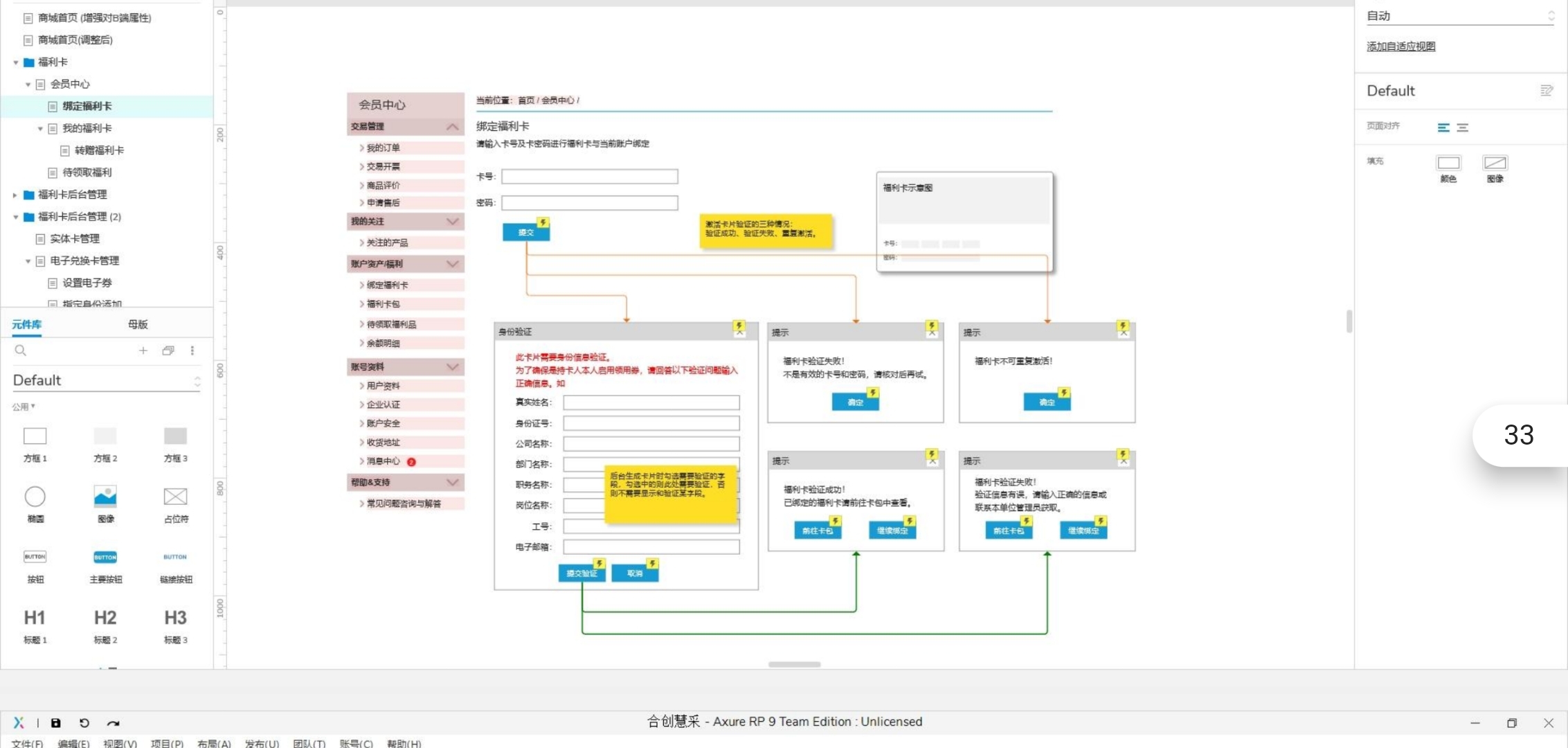Click the 添加自适应视图 link
Viewport: 1568px width, 748px height.
tap(1400, 46)
